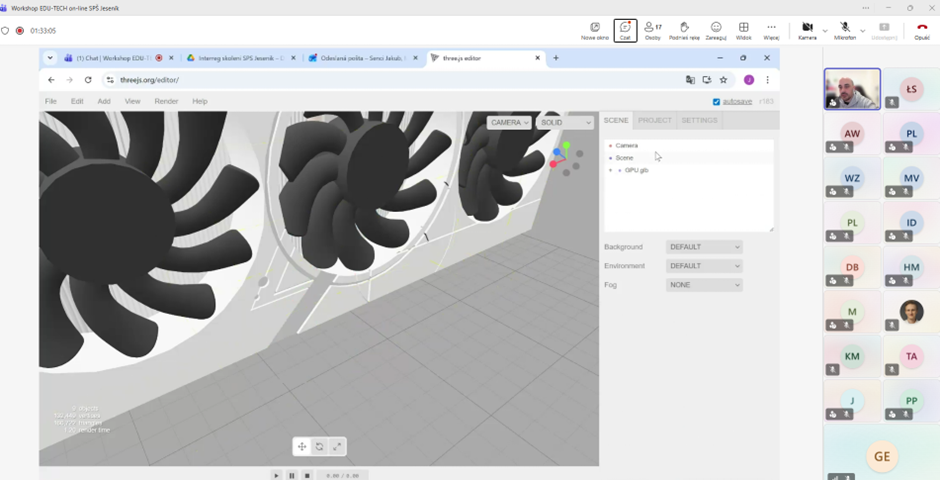
Task: Bookmark the page with the star icon
Action: (723, 80)
